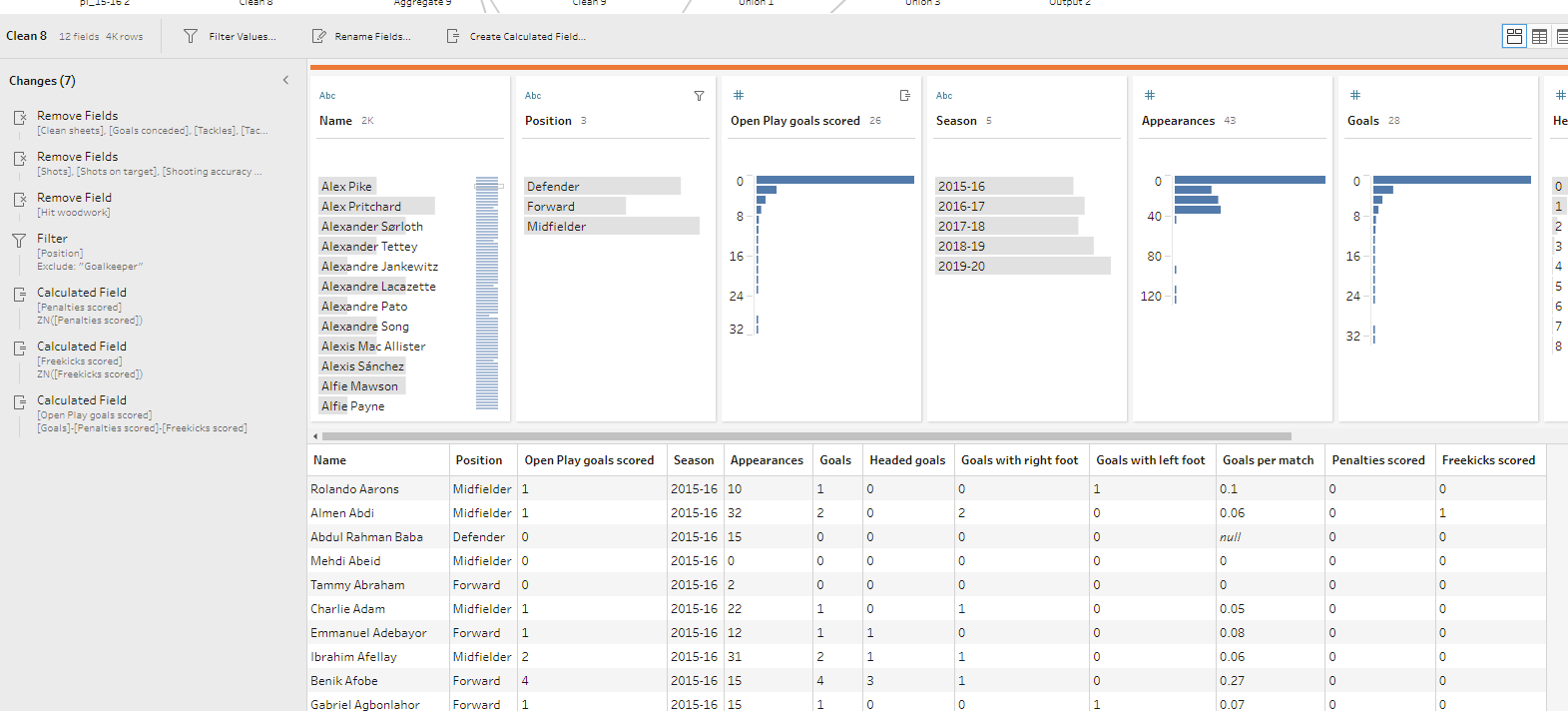Click the Open Play goals scored change icon

(x=19, y=402)
